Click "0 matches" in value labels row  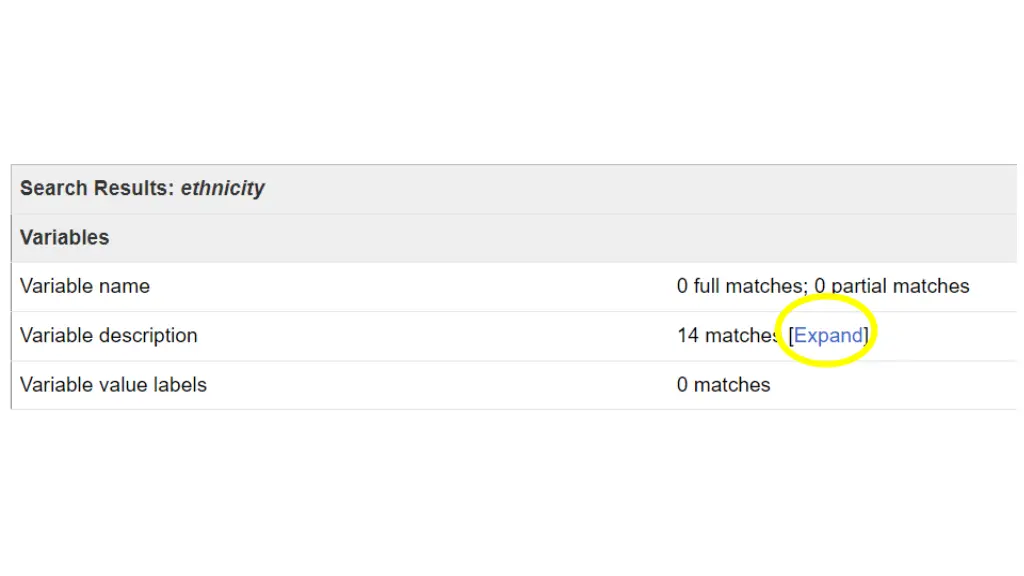click(724, 385)
